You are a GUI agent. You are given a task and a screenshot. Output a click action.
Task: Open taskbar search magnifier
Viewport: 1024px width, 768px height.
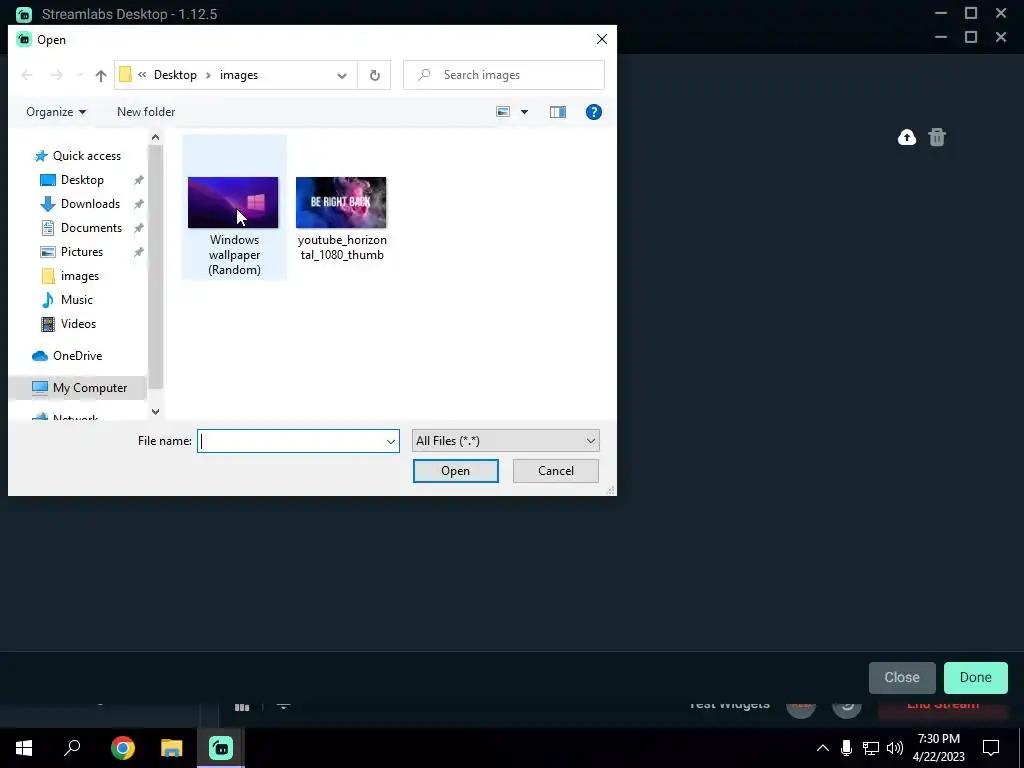[72, 748]
